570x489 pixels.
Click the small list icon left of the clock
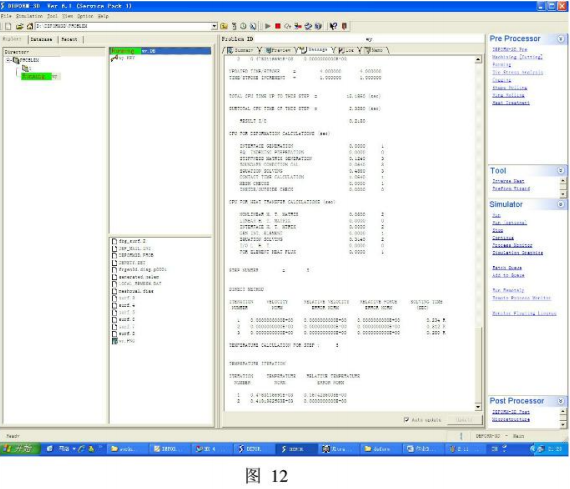pos(234,26)
